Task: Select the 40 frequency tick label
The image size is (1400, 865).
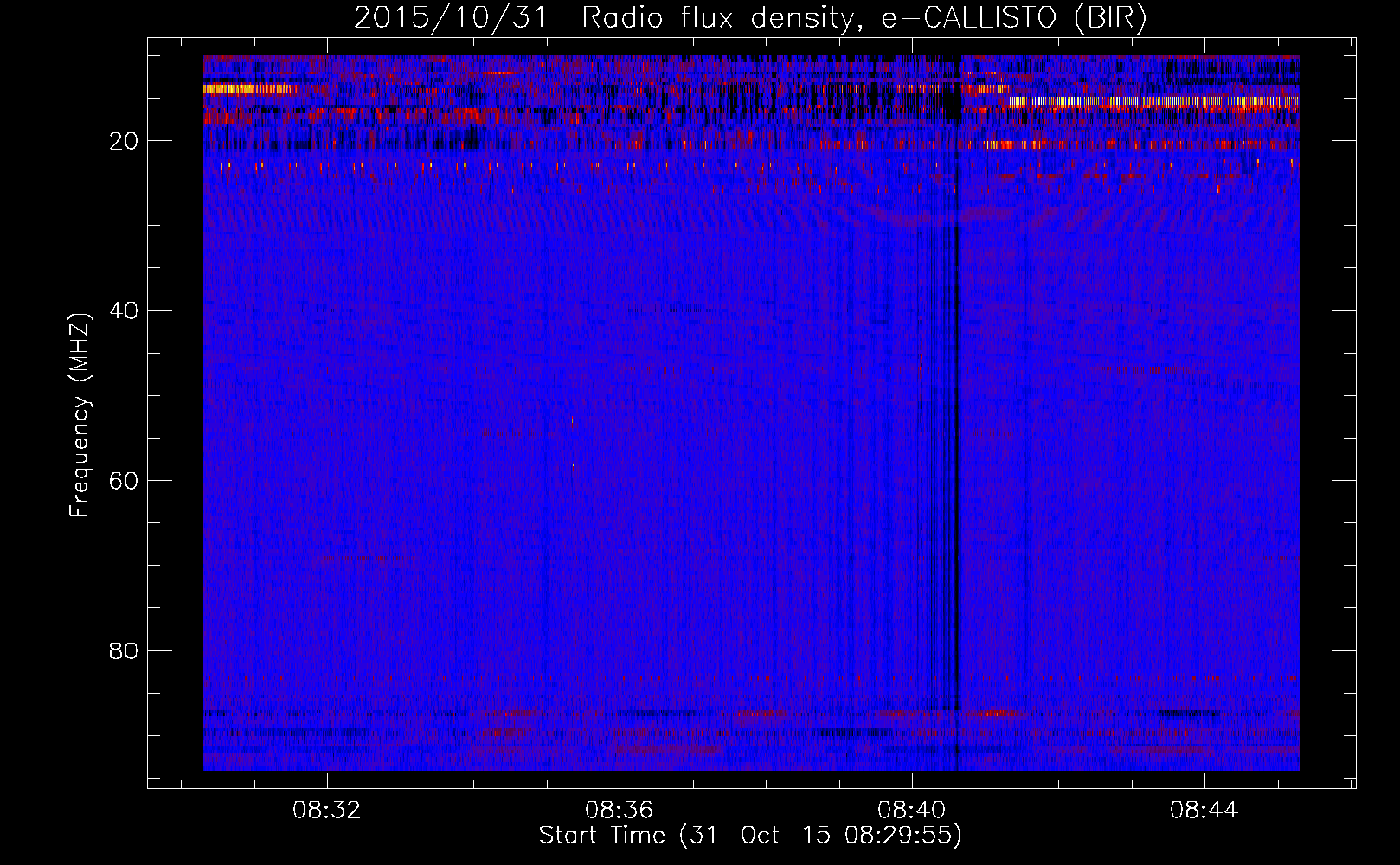Action: pos(125,311)
